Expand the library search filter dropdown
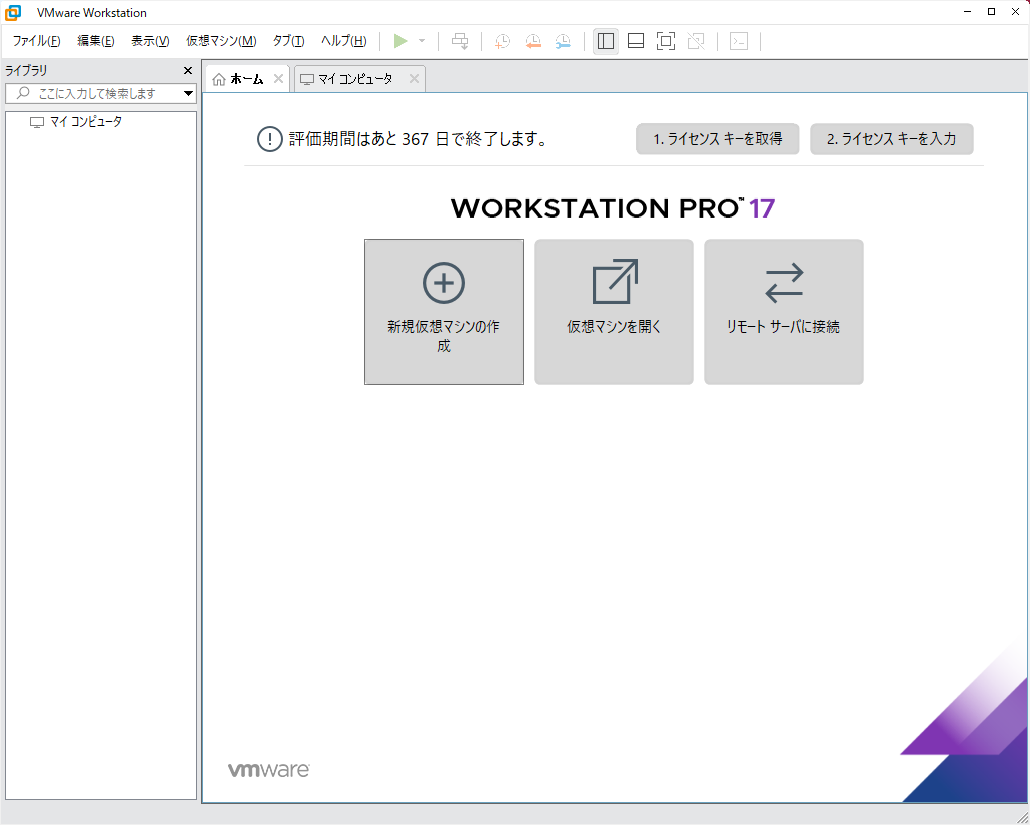 [x=189, y=93]
